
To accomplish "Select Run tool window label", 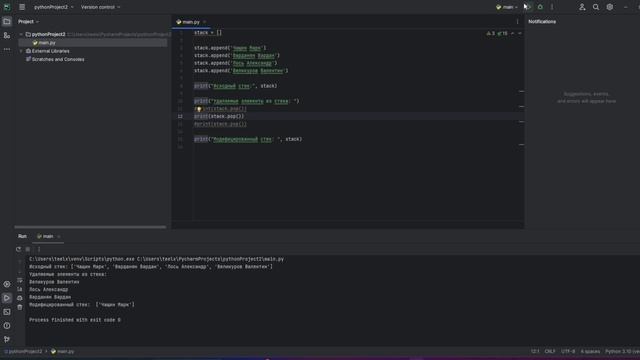I will coord(22,236).
